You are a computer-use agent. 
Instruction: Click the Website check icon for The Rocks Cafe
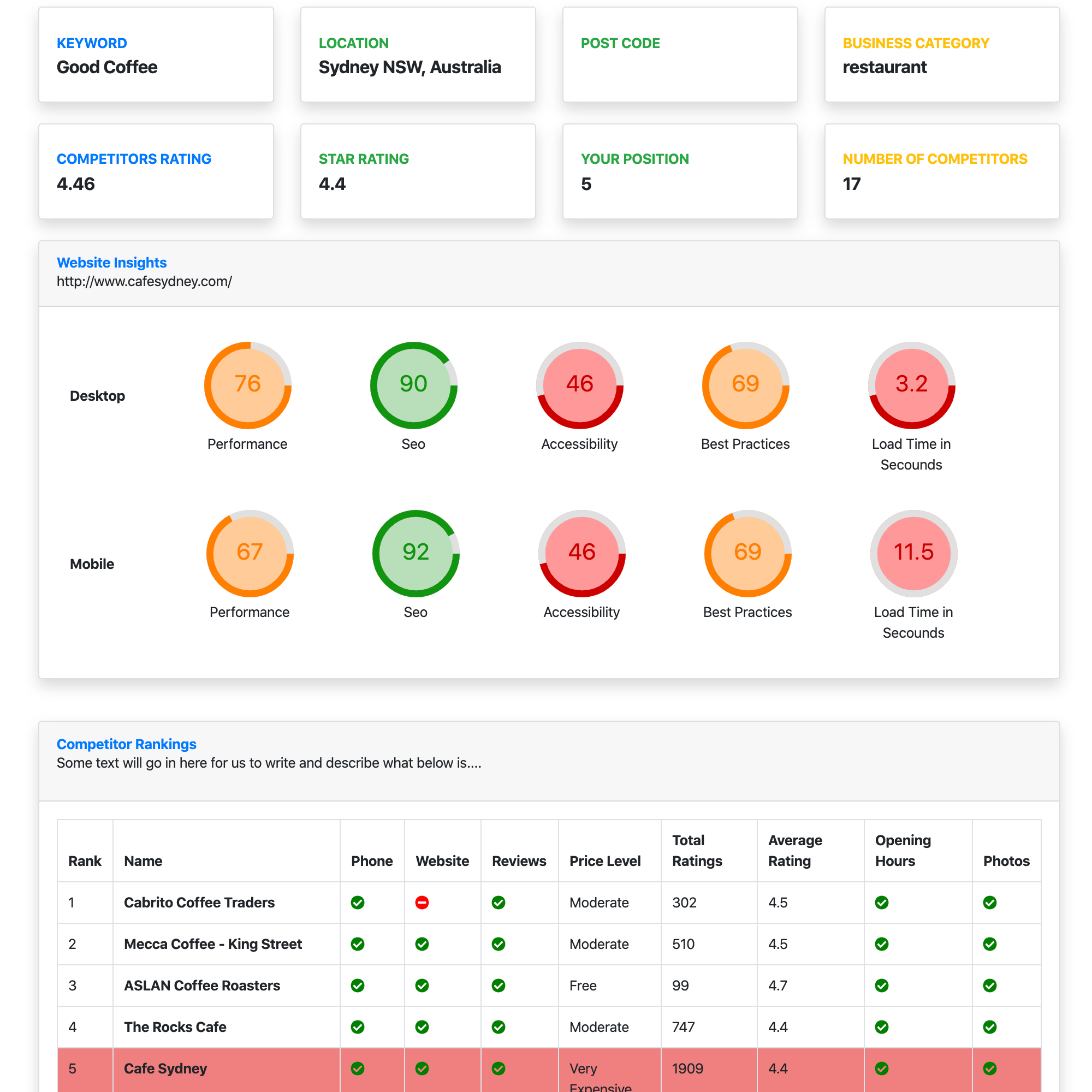point(422,1027)
